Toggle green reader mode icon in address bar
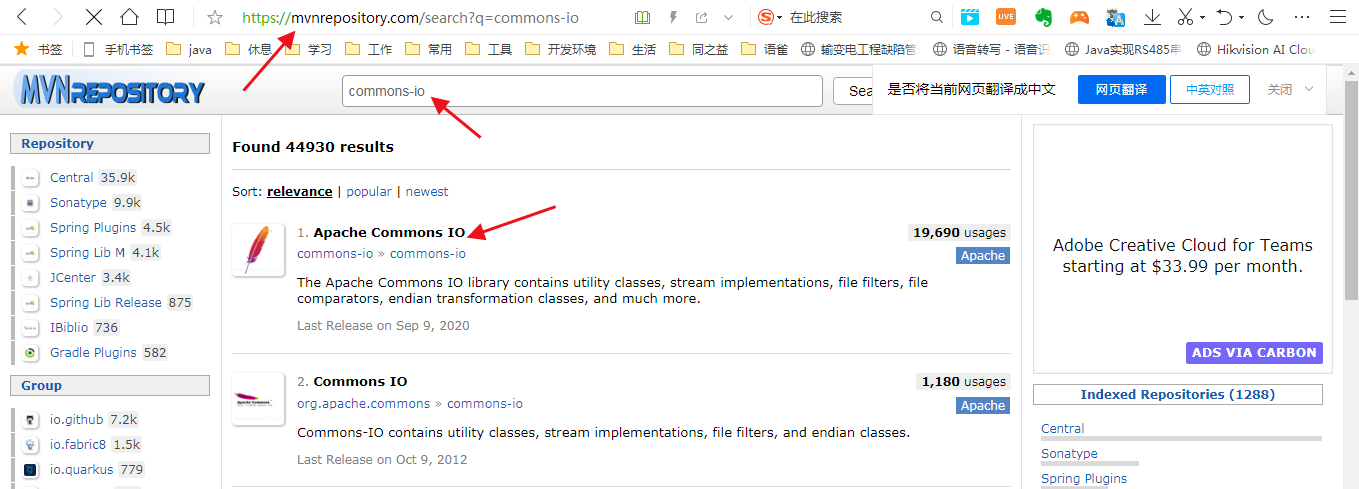Viewport: 1359px width, 489px height. 642,17
